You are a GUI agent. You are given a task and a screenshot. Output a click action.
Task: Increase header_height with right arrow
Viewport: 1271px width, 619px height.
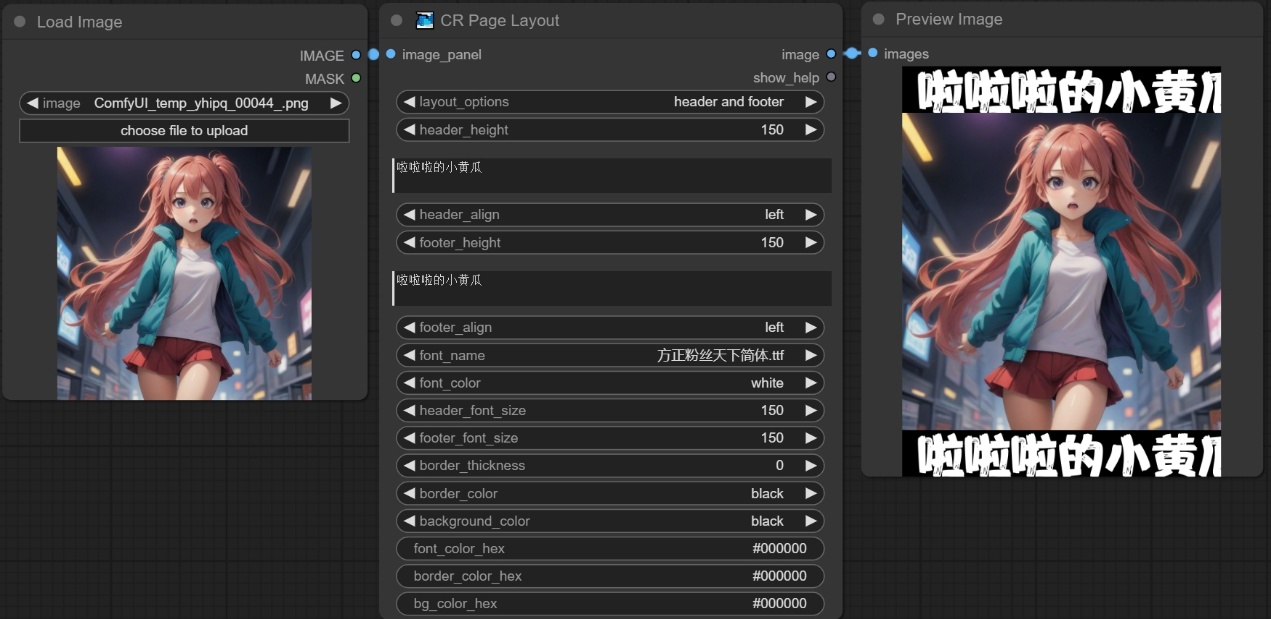[811, 130]
